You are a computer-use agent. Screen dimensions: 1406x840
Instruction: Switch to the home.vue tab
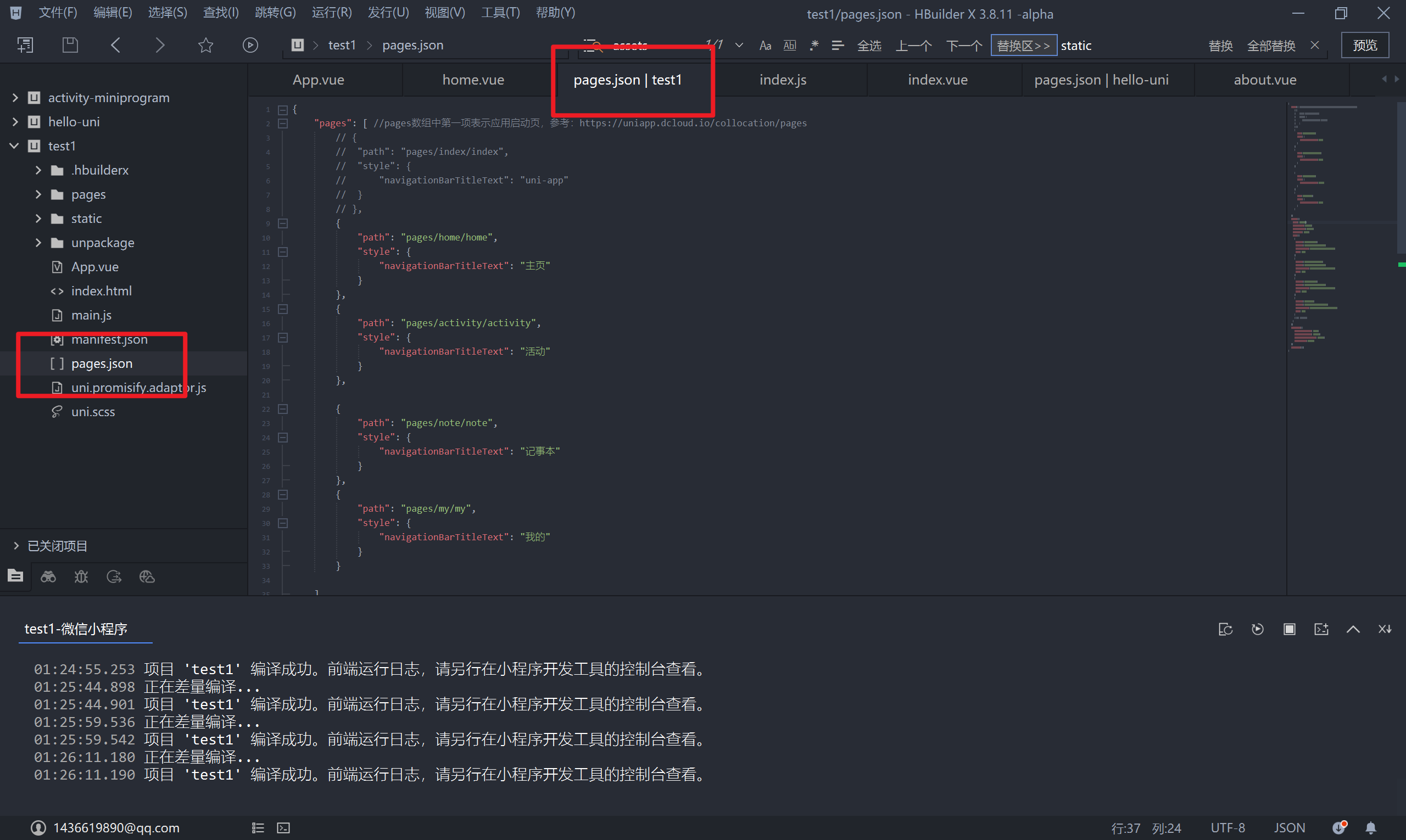473,80
